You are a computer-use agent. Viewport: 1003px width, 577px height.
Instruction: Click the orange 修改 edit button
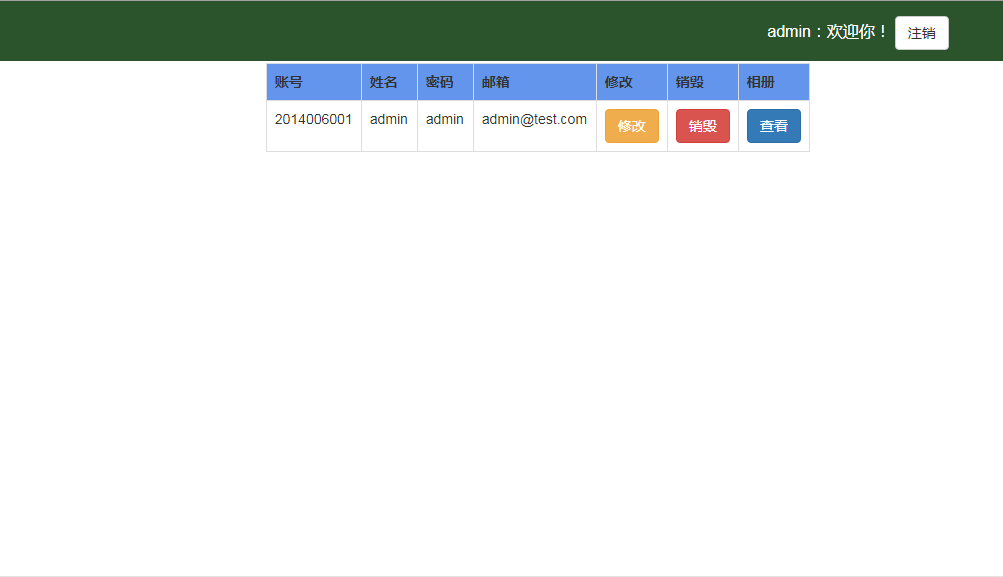pyautogui.click(x=631, y=126)
